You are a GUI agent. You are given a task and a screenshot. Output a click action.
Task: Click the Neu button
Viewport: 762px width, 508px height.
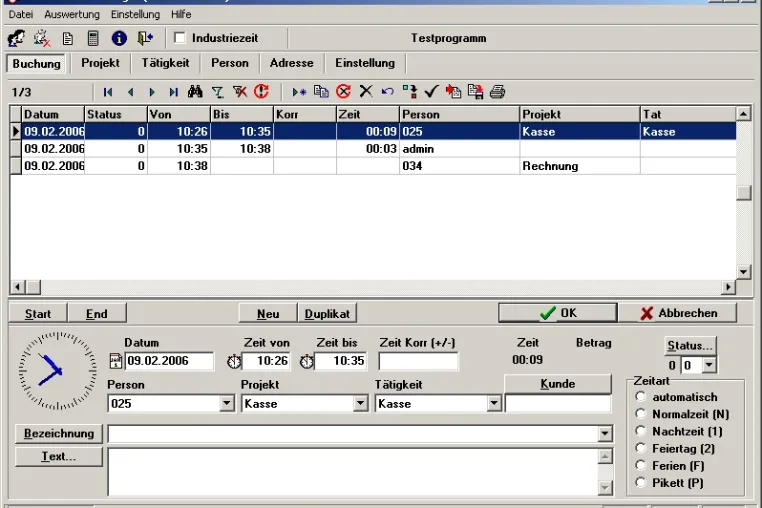[268, 314]
